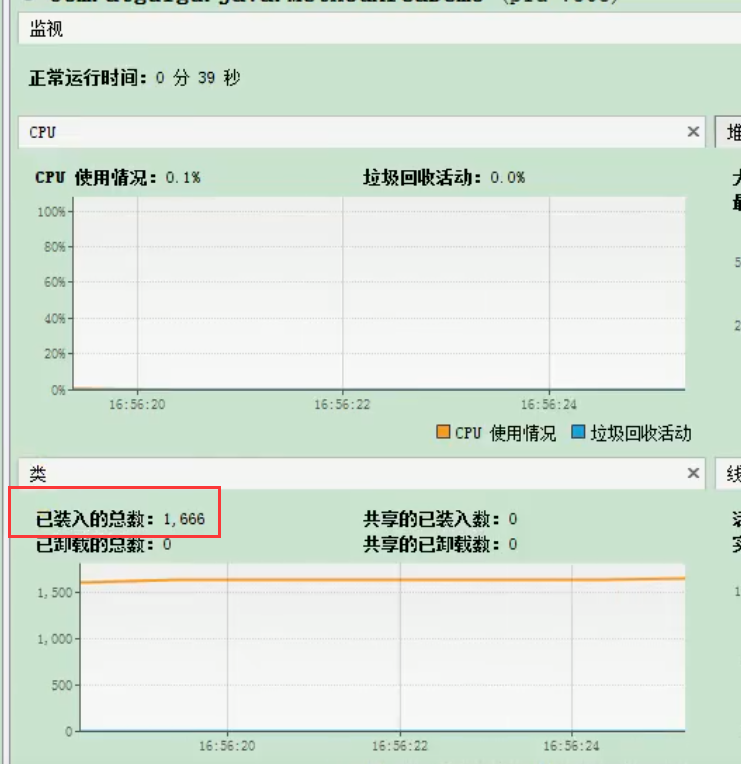This screenshot has height=764, width=741.
Task: Click 16:56:22 marker on CPU chart
Action: (x=342, y=404)
